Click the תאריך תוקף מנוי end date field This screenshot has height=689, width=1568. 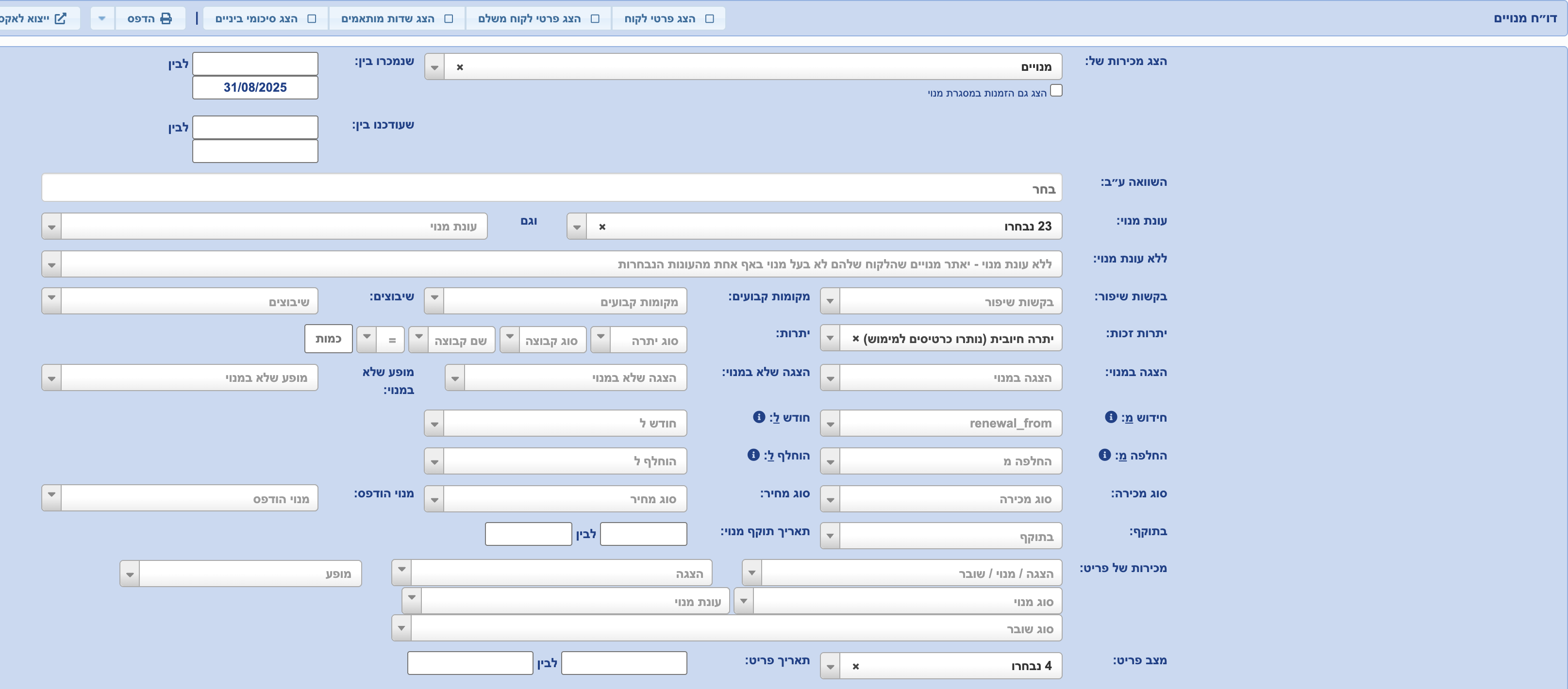[528, 534]
